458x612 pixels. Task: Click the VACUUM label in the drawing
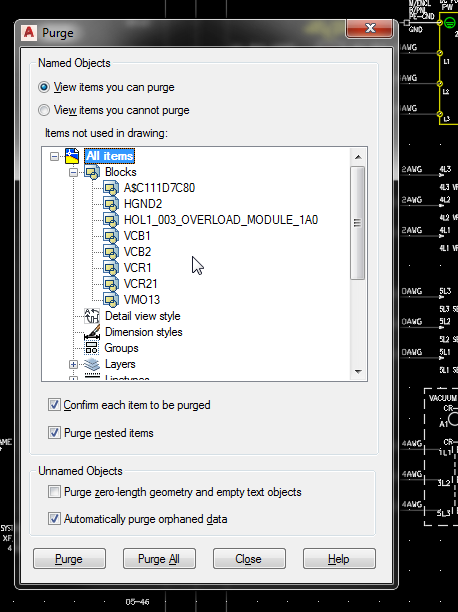pos(443,398)
